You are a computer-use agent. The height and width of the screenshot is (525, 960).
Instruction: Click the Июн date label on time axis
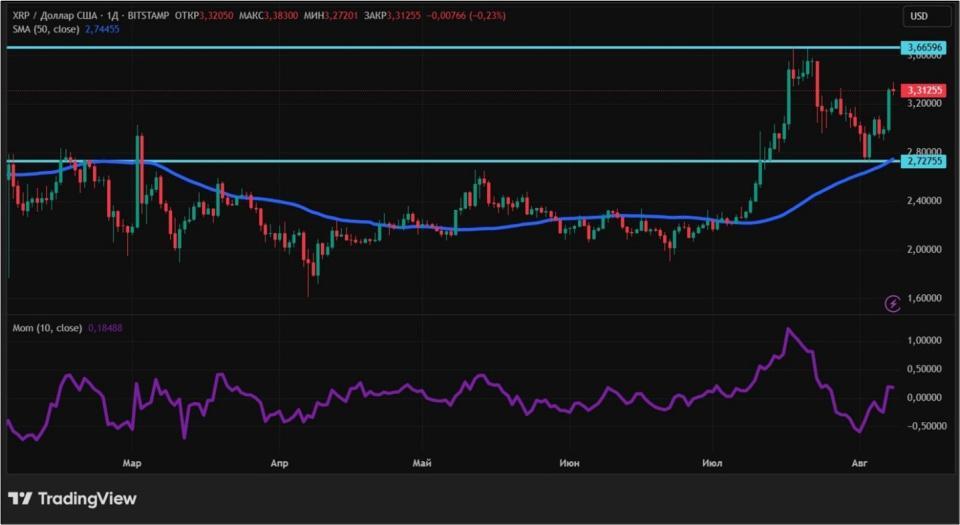pyautogui.click(x=569, y=464)
